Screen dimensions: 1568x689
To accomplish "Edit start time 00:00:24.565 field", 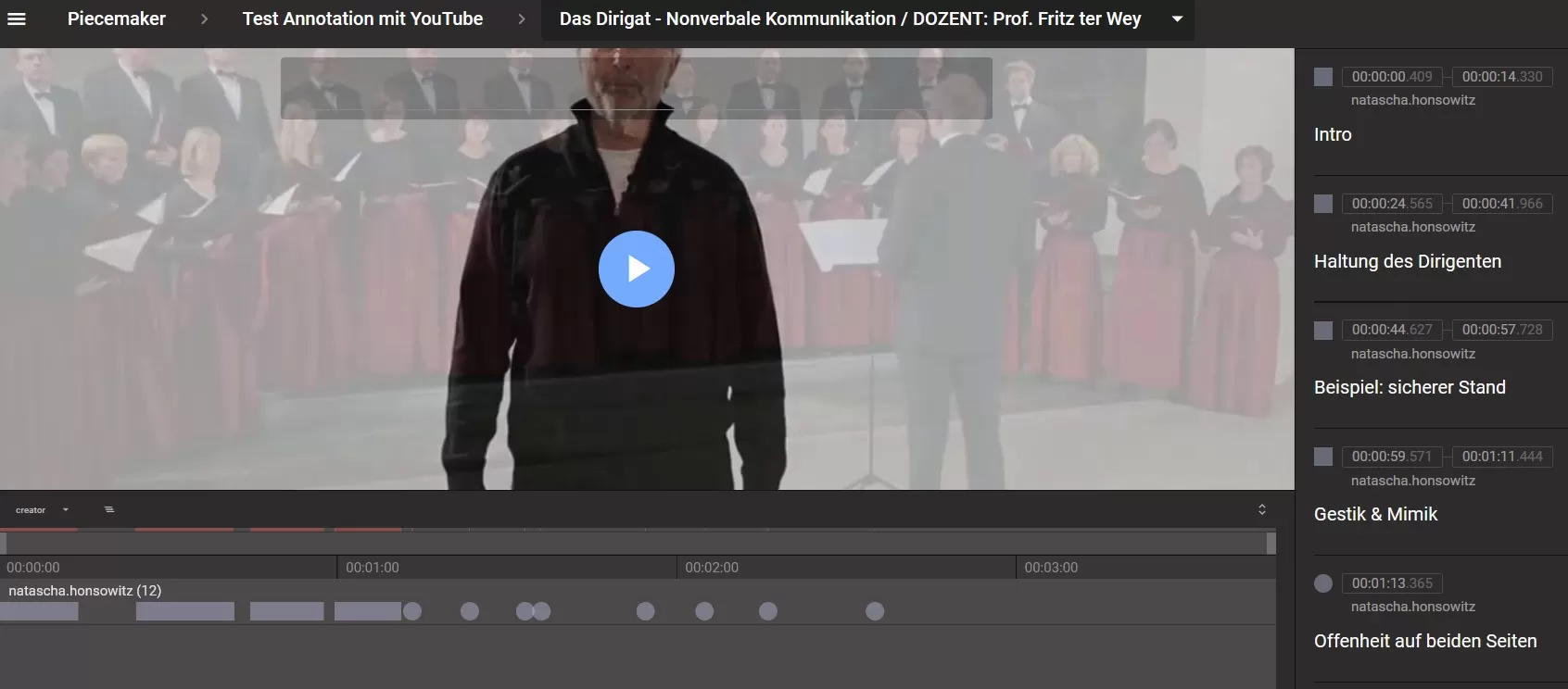I will pyautogui.click(x=1392, y=204).
